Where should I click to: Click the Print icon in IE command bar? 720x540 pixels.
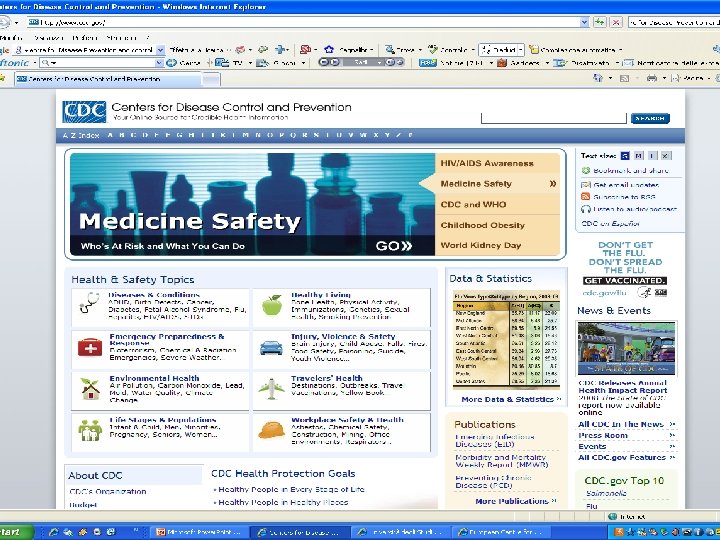[x=652, y=79]
